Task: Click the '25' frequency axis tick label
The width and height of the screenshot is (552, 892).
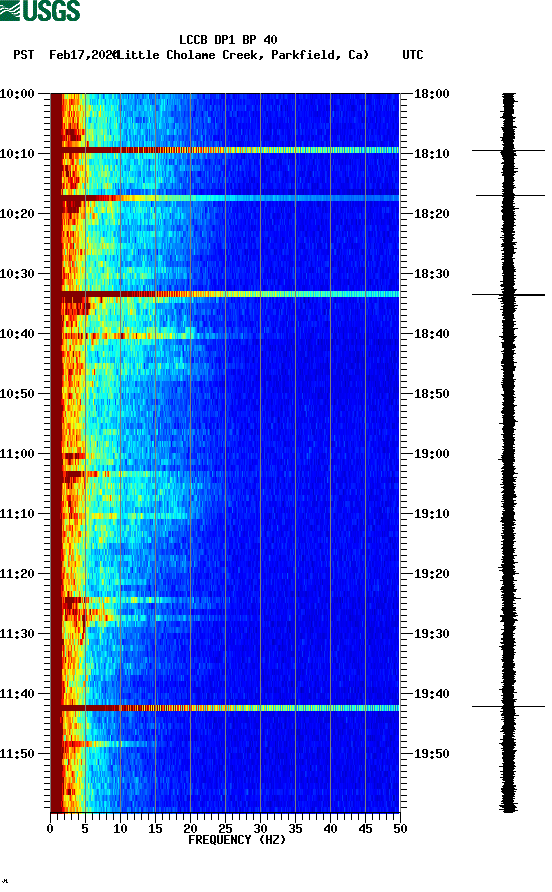Action: click(225, 829)
